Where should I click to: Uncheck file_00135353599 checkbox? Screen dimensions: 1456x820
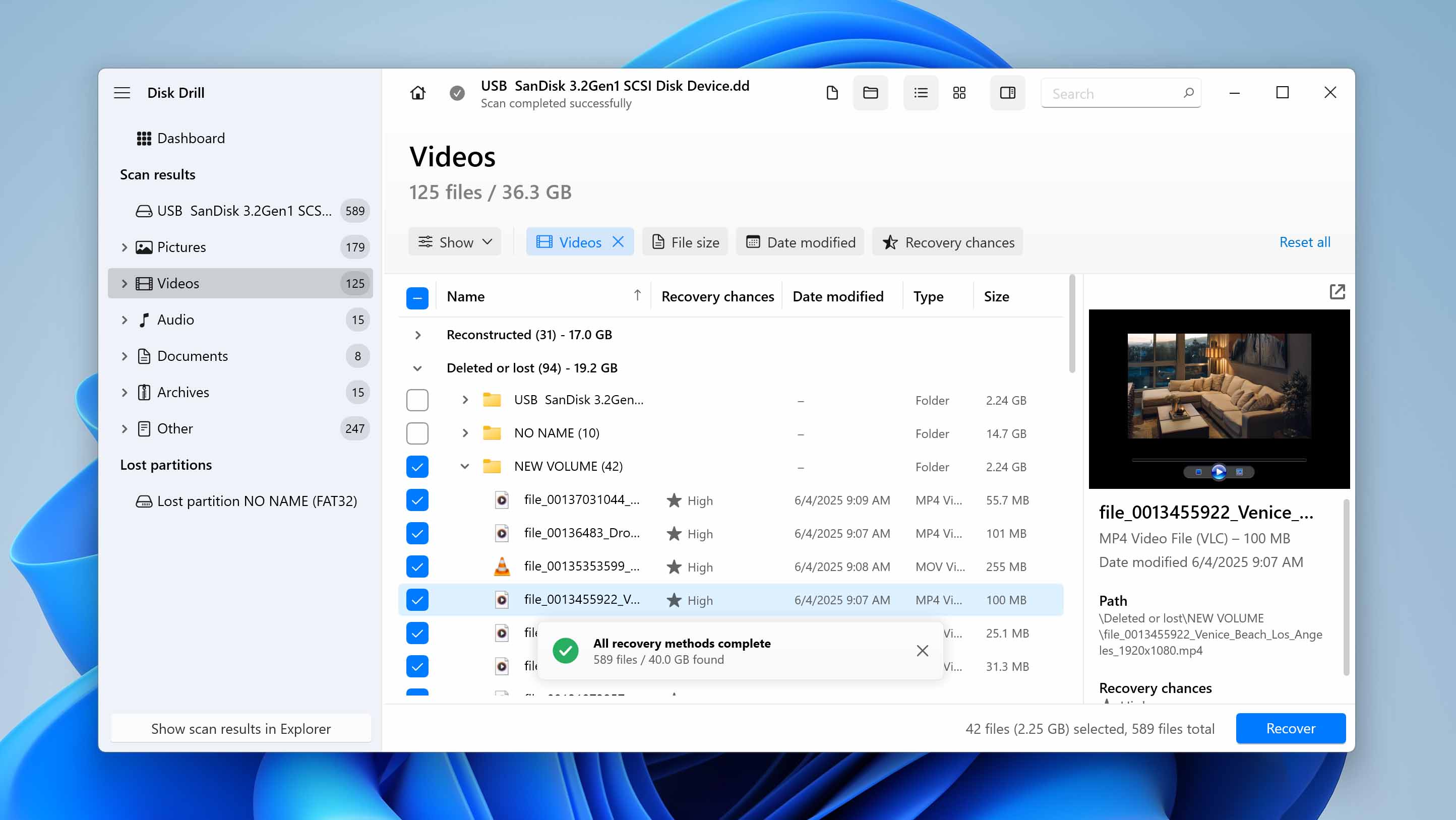[x=417, y=566]
